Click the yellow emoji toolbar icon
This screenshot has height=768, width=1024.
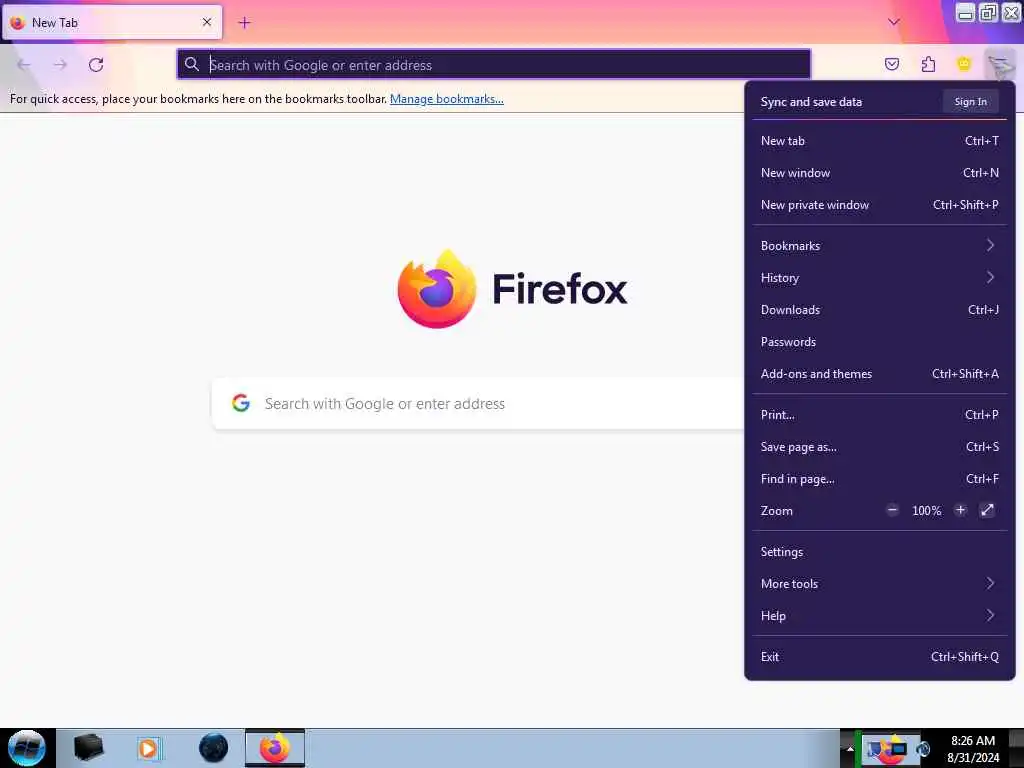click(x=964, y=64)
